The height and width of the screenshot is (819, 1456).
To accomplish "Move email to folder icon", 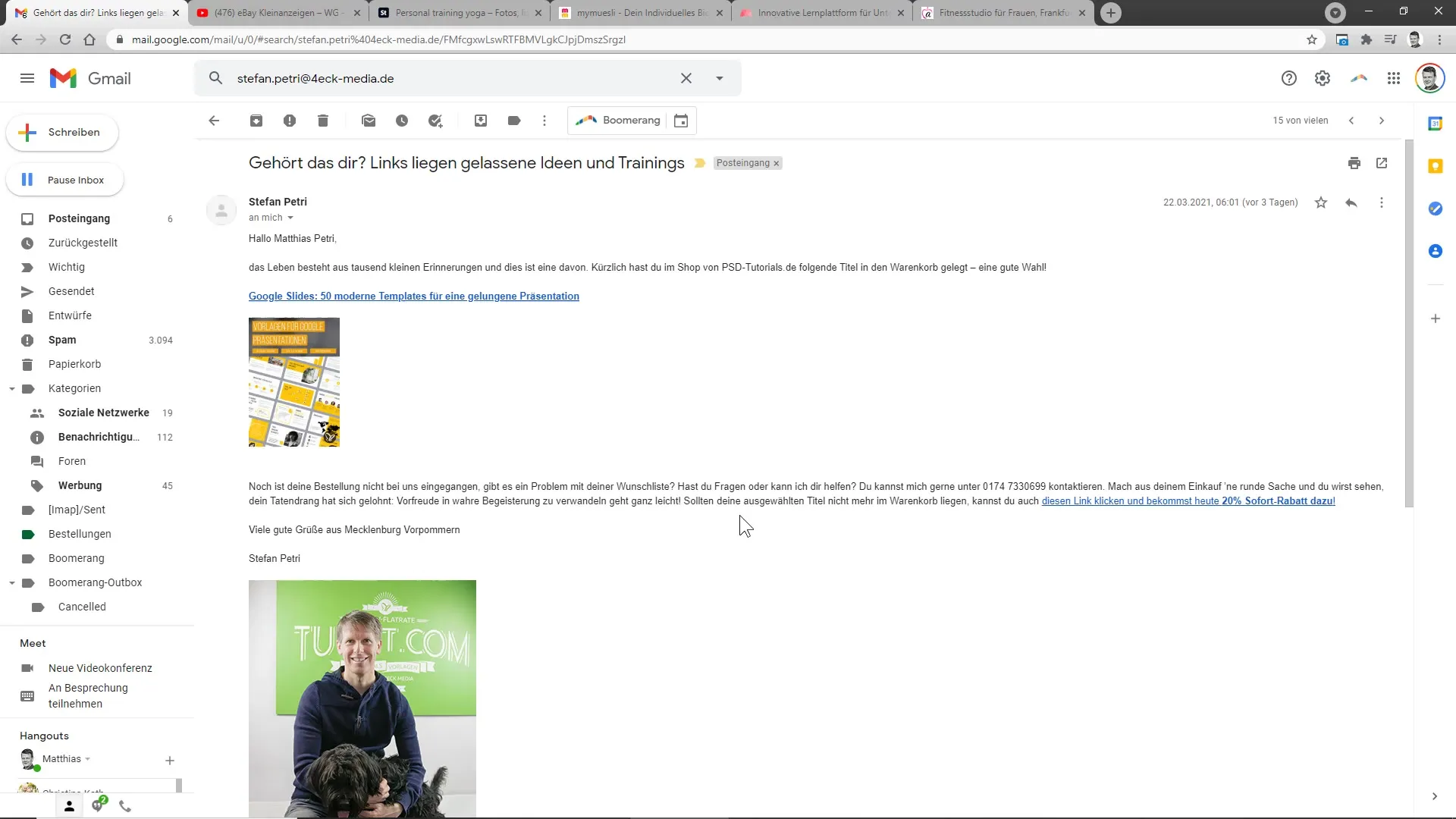I will pyautogui.click(x=481, y=121).
